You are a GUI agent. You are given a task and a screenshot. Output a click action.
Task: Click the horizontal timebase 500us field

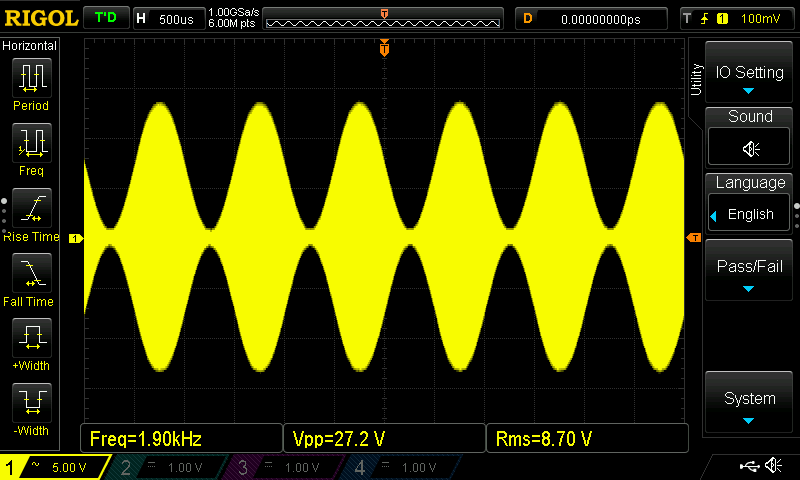point(169,19)
